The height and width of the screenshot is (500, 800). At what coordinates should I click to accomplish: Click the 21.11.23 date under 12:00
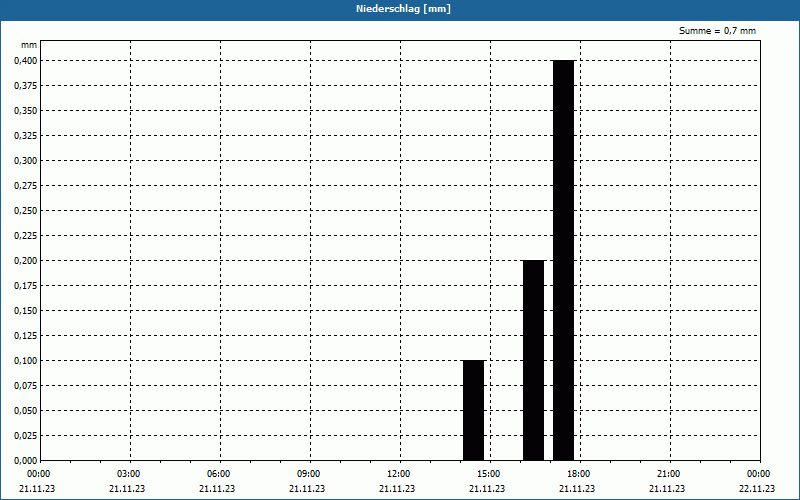[397, 489]
